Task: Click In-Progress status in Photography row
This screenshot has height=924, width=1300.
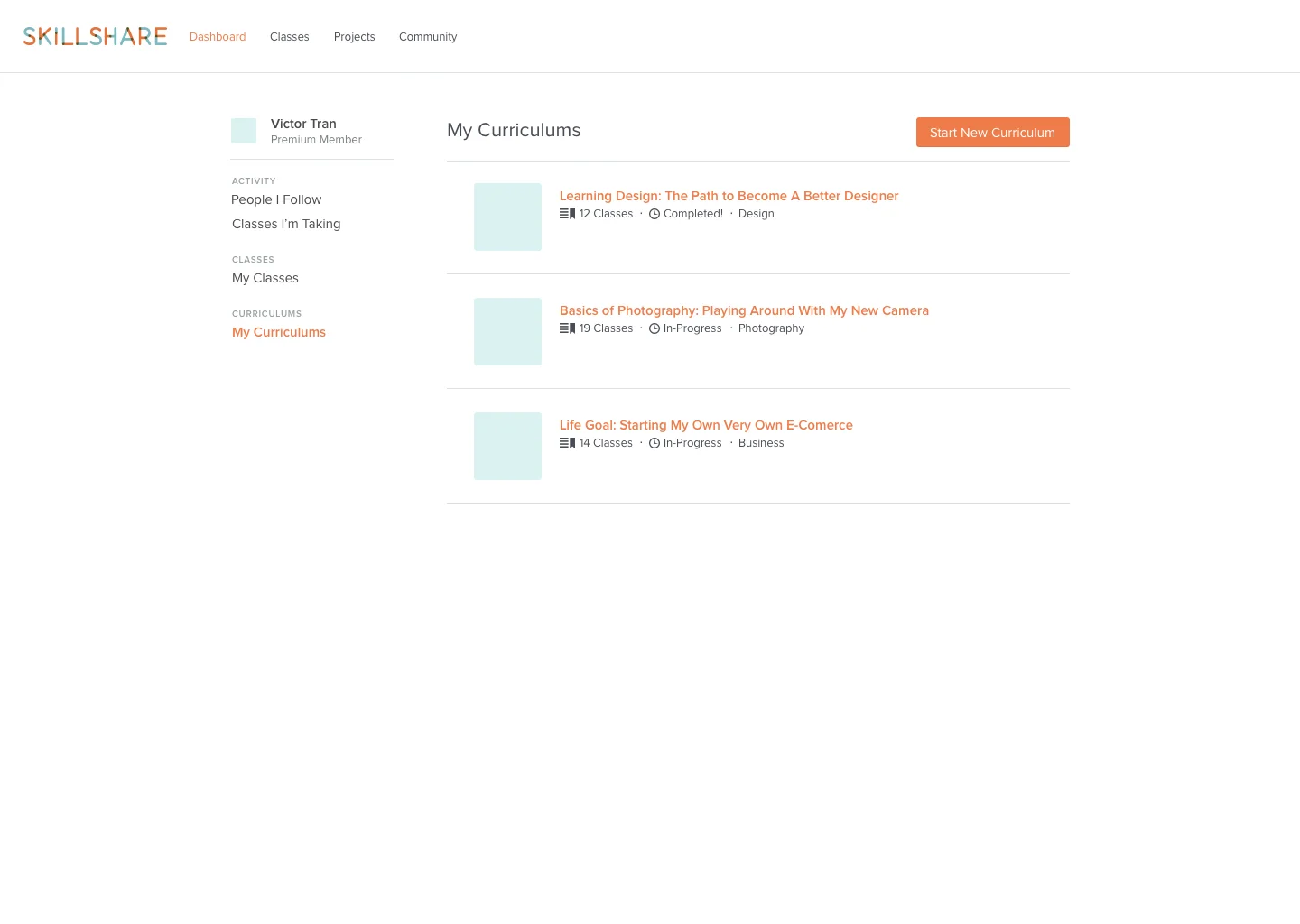Action: click(x=692, y=328)
